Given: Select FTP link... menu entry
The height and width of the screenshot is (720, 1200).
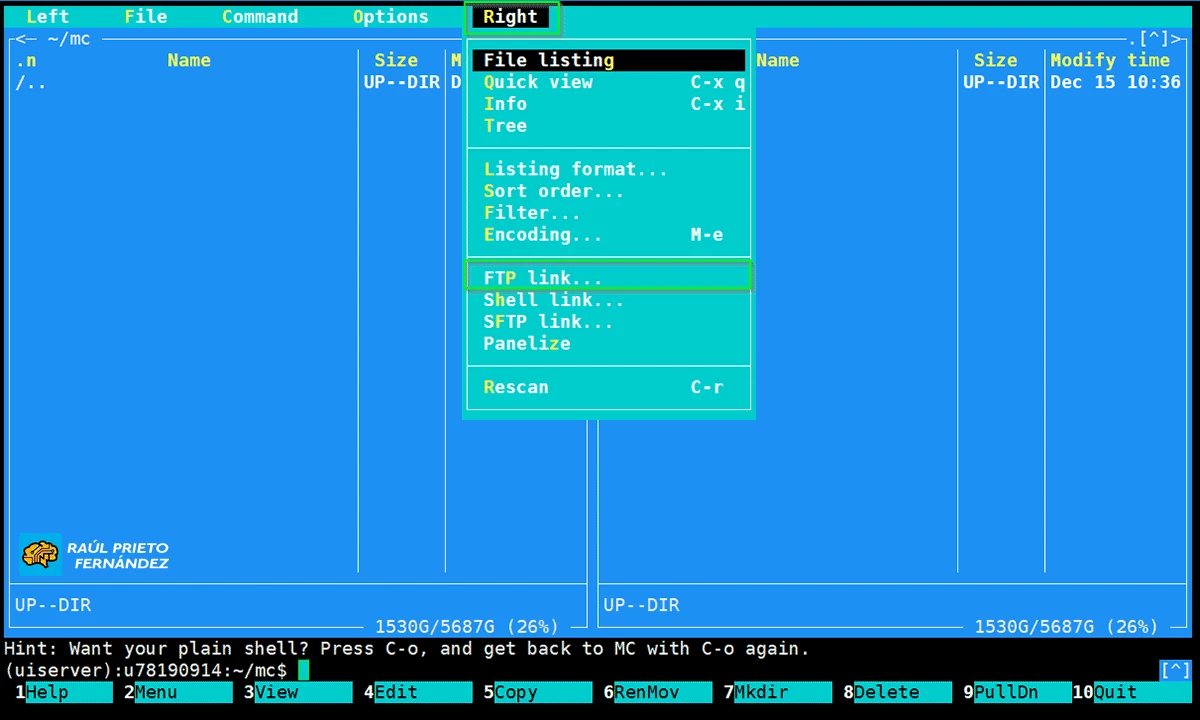Looking at the screenshot, I should click(543, 277).
